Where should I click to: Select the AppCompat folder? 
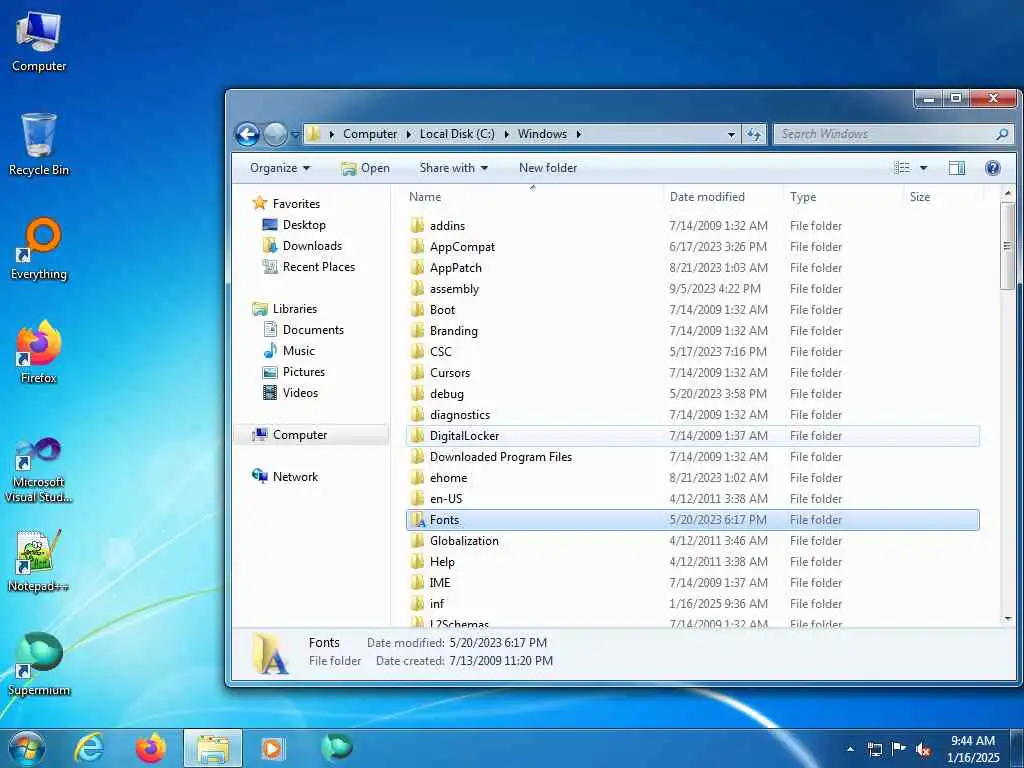click(693, 247)
